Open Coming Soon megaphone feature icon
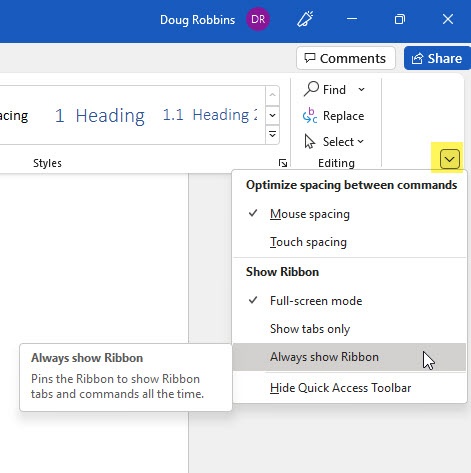The image size is (471, 473). coord(305,19)
